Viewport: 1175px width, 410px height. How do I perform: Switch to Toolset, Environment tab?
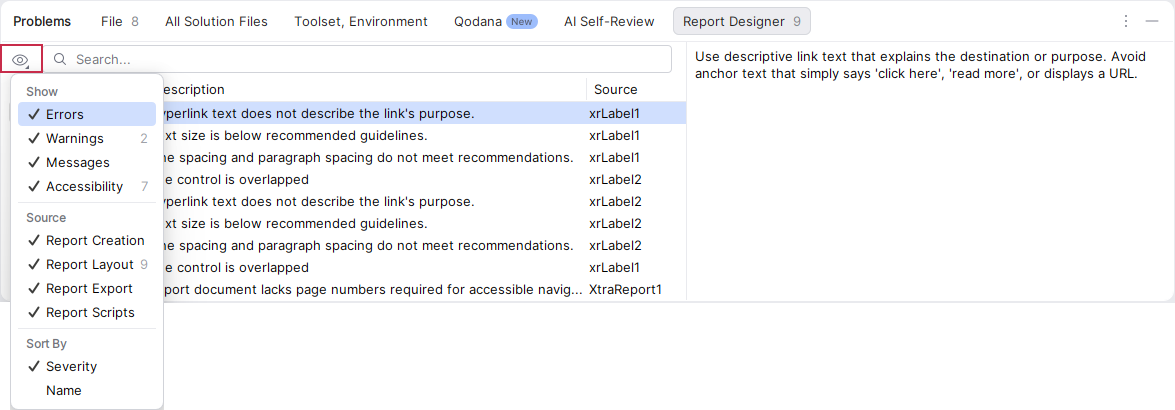pos(360,22)
